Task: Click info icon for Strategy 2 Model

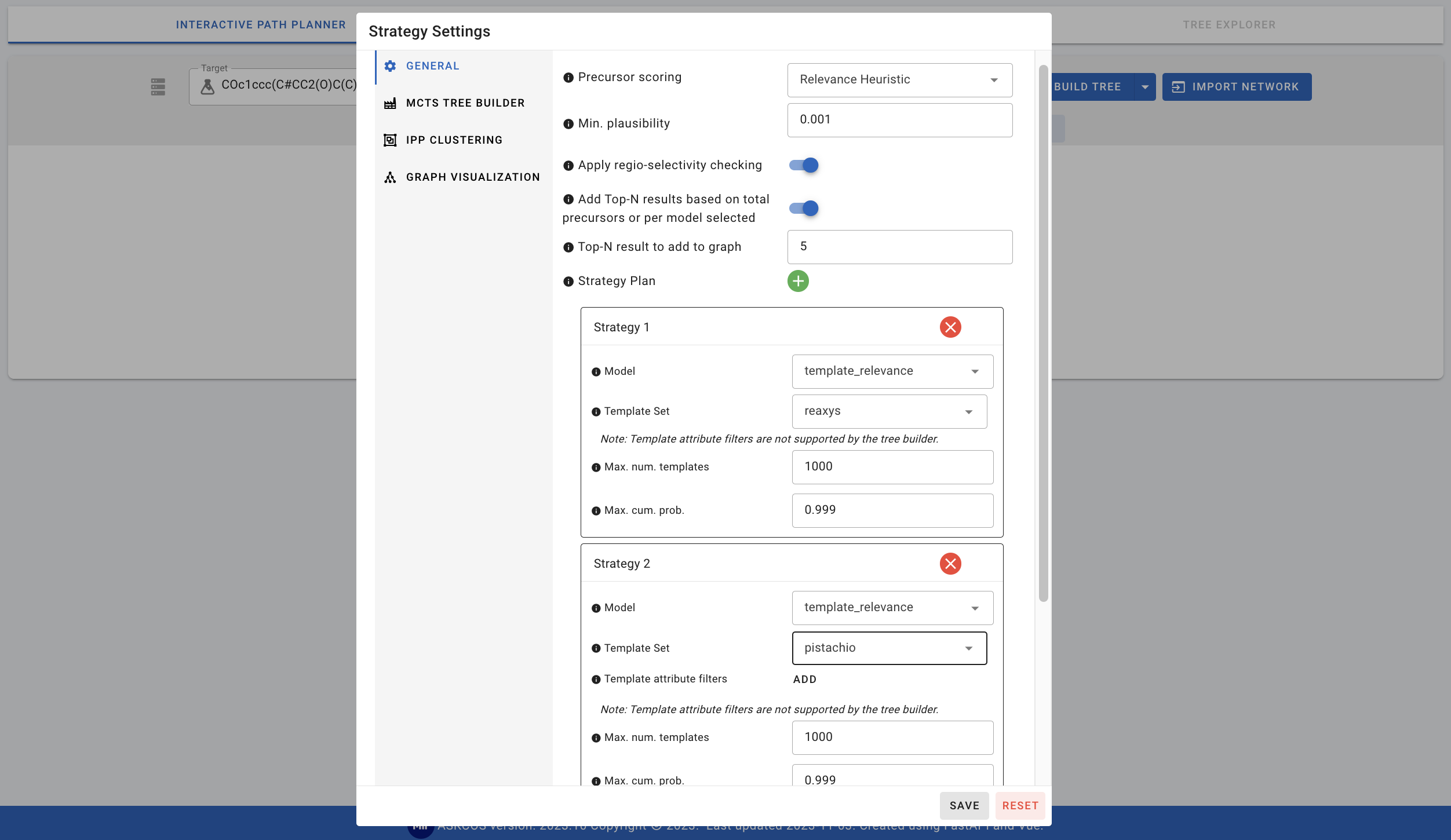Action: (x=596, y=608)
